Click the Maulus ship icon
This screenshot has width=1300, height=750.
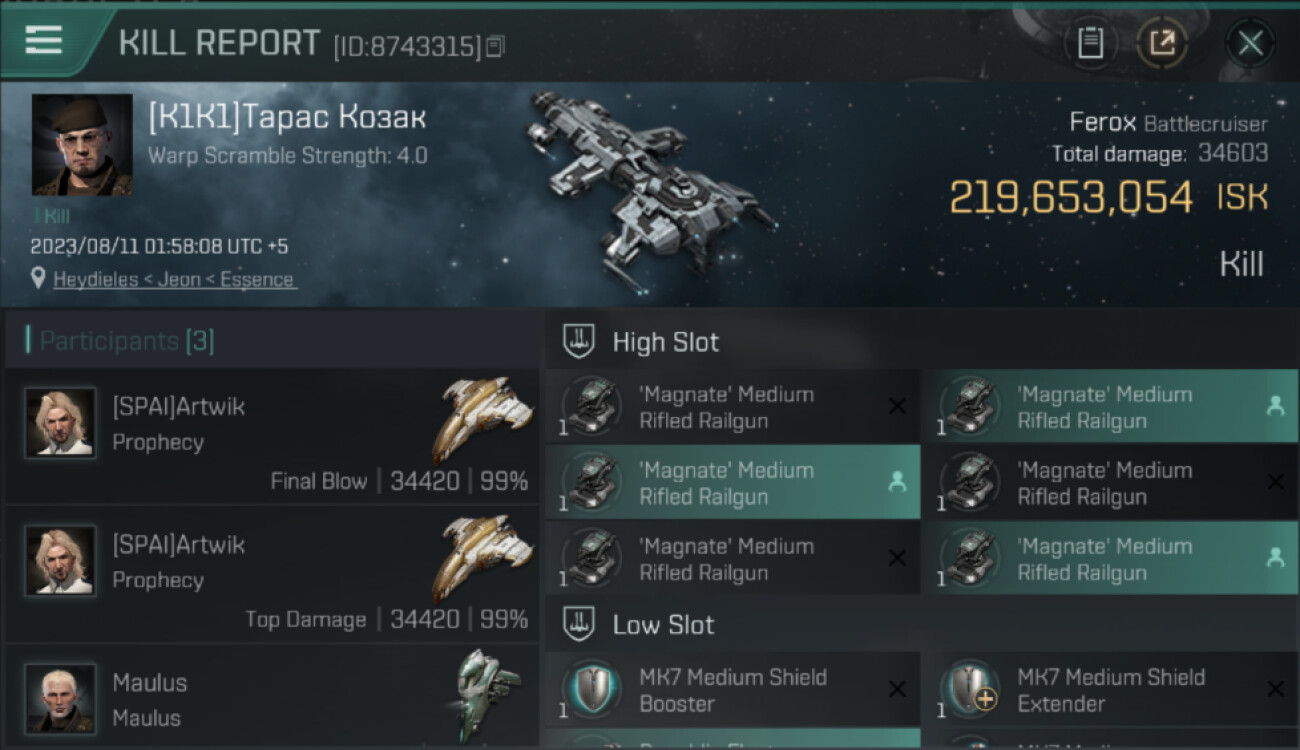point(488,694)
